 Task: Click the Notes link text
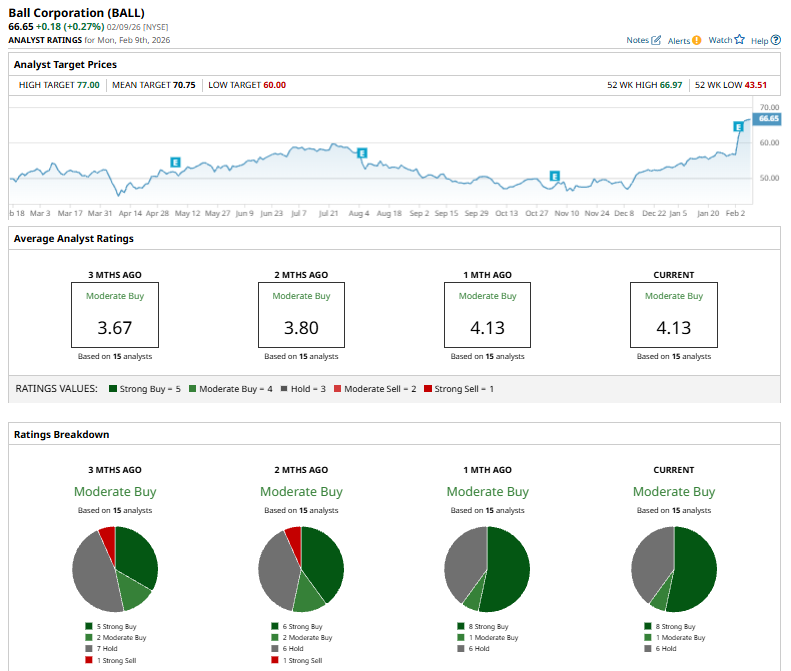click(x=637, y=40)
